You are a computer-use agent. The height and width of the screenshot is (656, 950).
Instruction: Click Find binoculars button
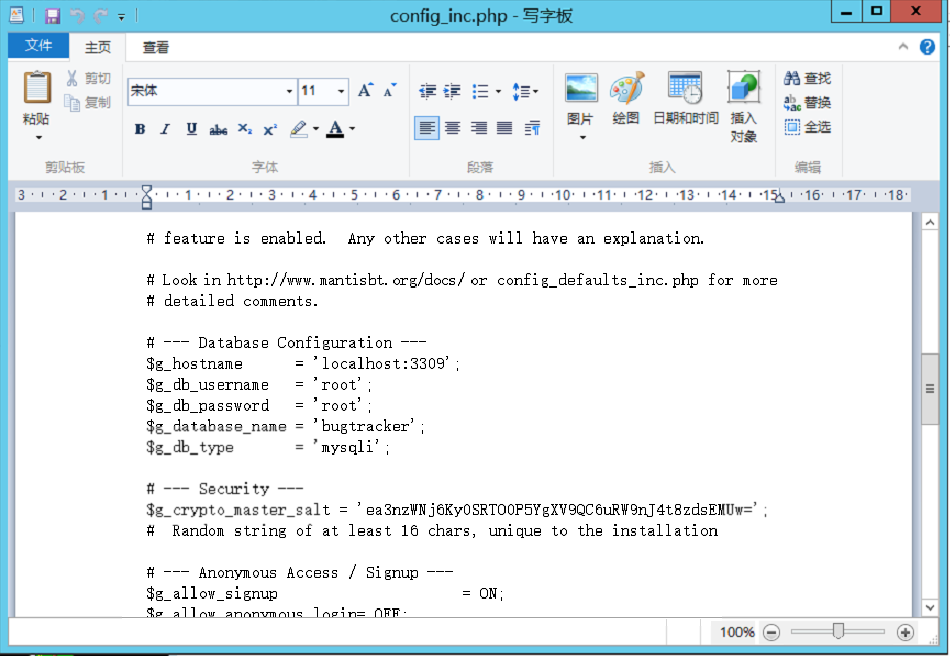coord(807,78)
